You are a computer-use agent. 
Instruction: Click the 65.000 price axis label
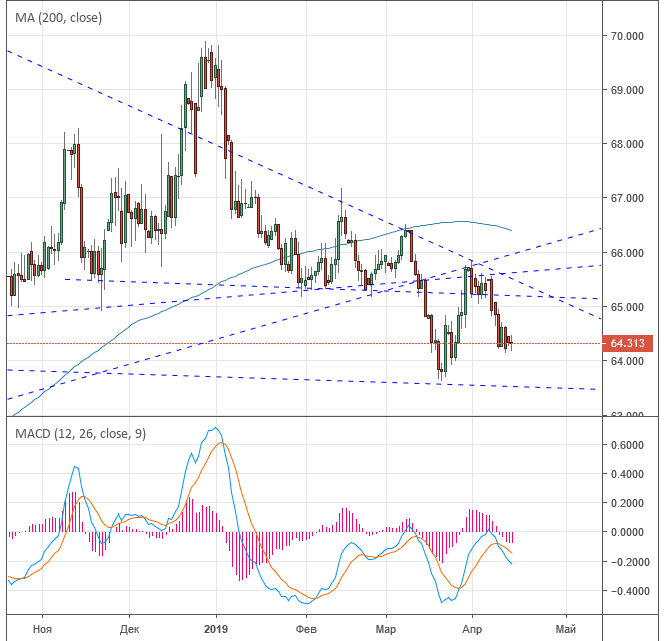pos(627,307)
